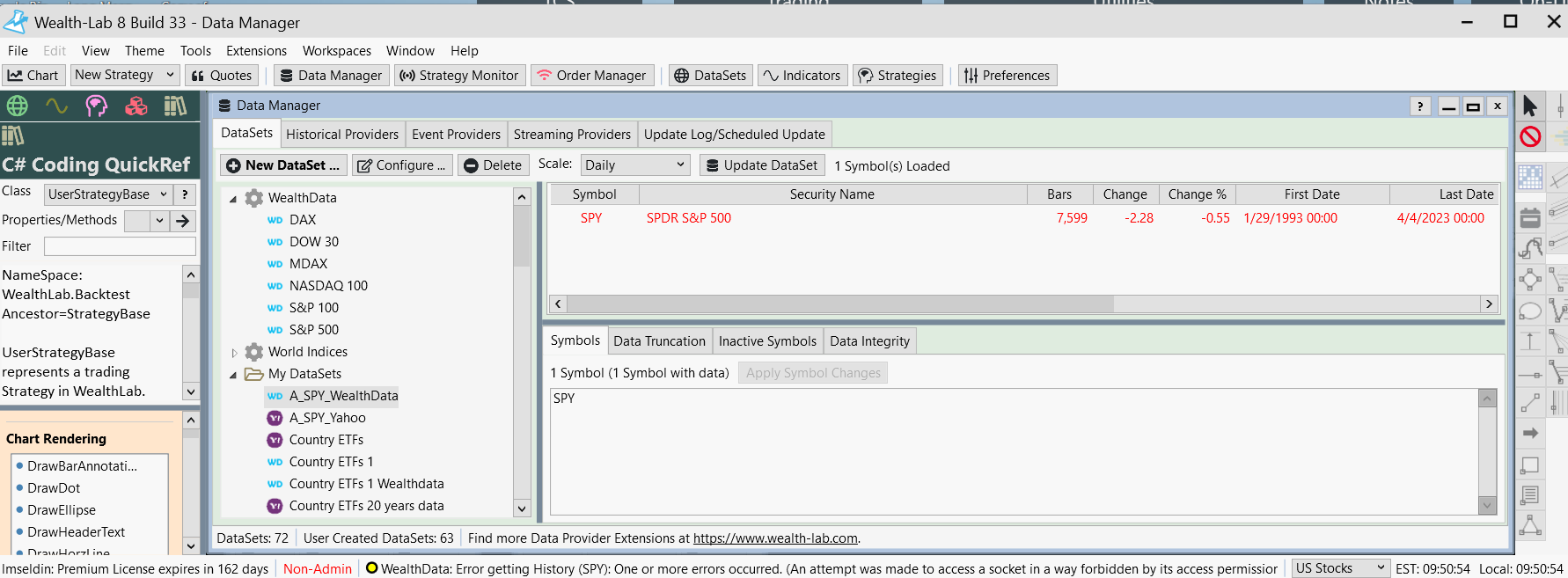This screenshot has width=1568, height=578.
Task: Open the Scale dropdown showing Daily
Action: 634,165
